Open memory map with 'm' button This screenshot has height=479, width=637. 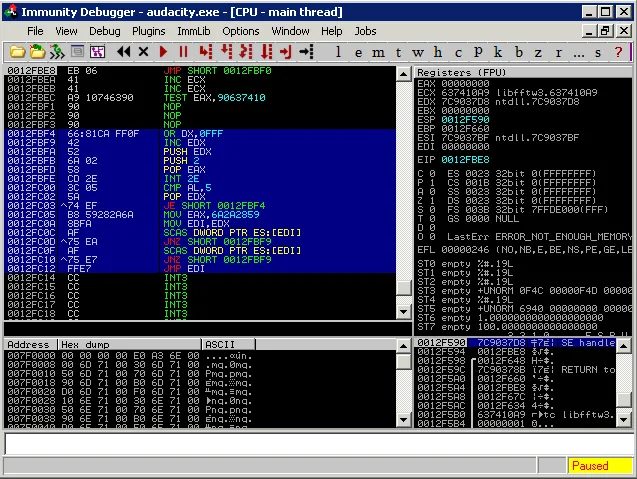379,51
